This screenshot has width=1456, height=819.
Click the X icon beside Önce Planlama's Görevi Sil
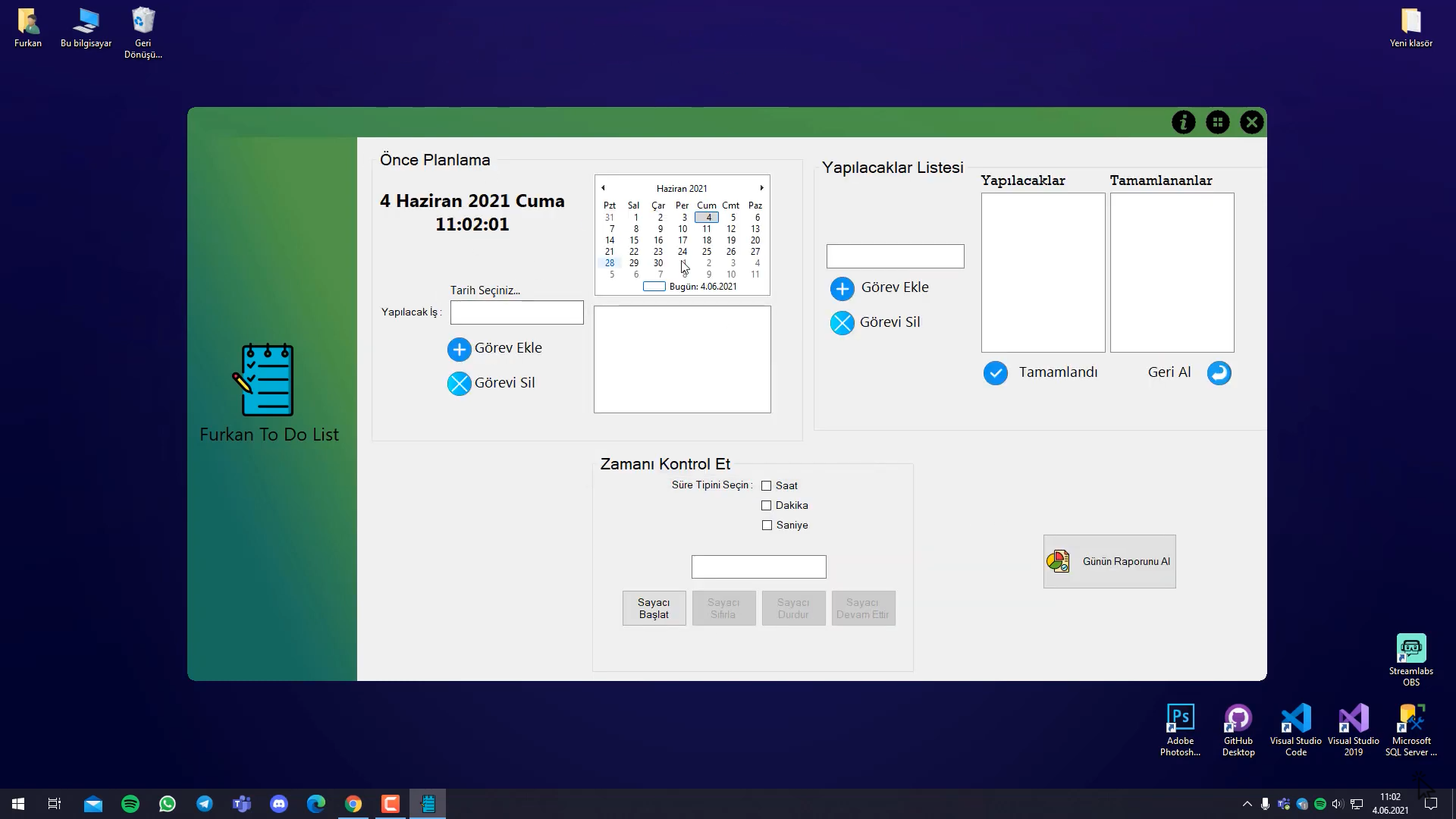pos(459,384)
